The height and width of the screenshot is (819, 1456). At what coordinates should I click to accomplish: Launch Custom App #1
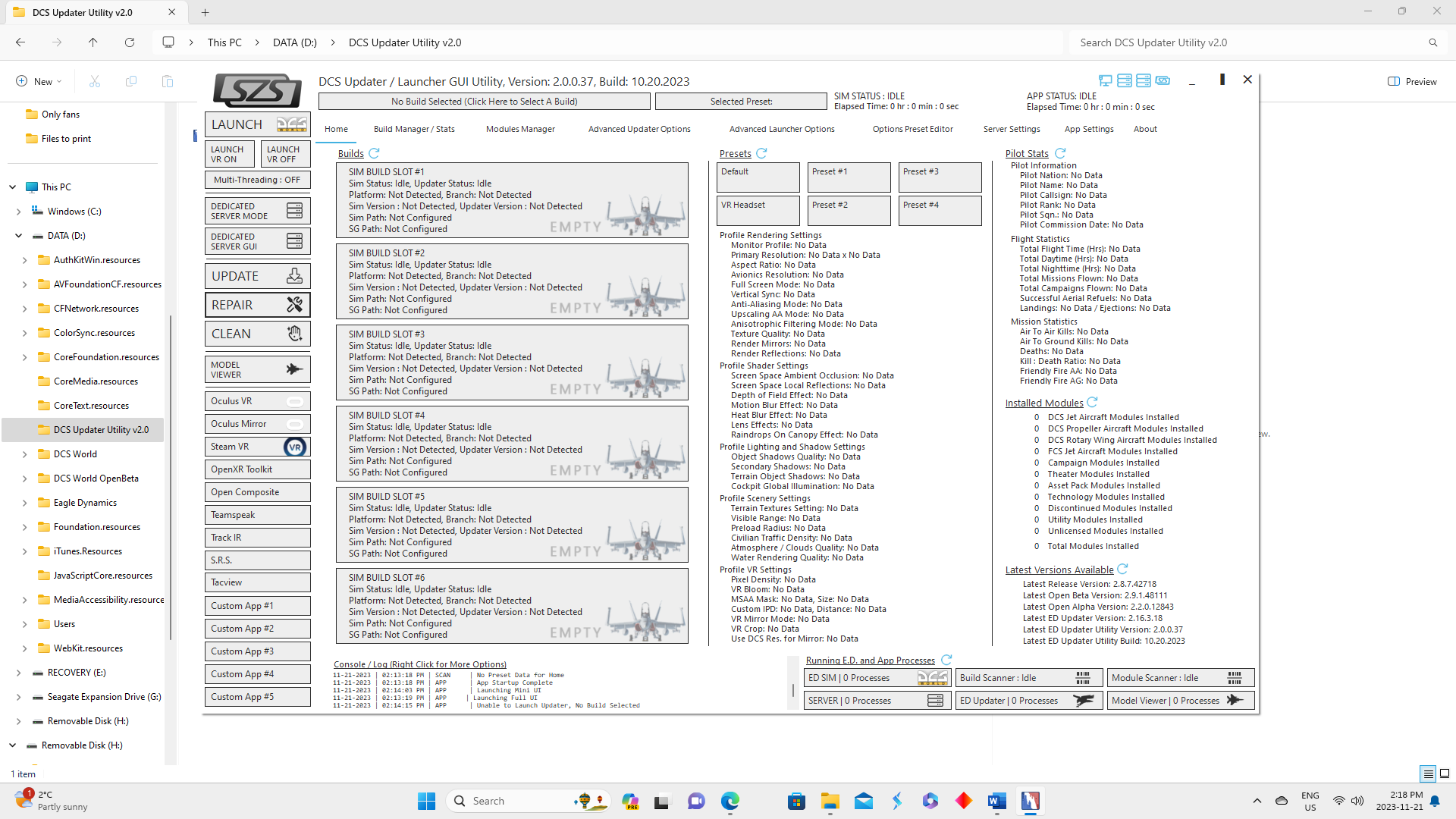pos(257,606)
